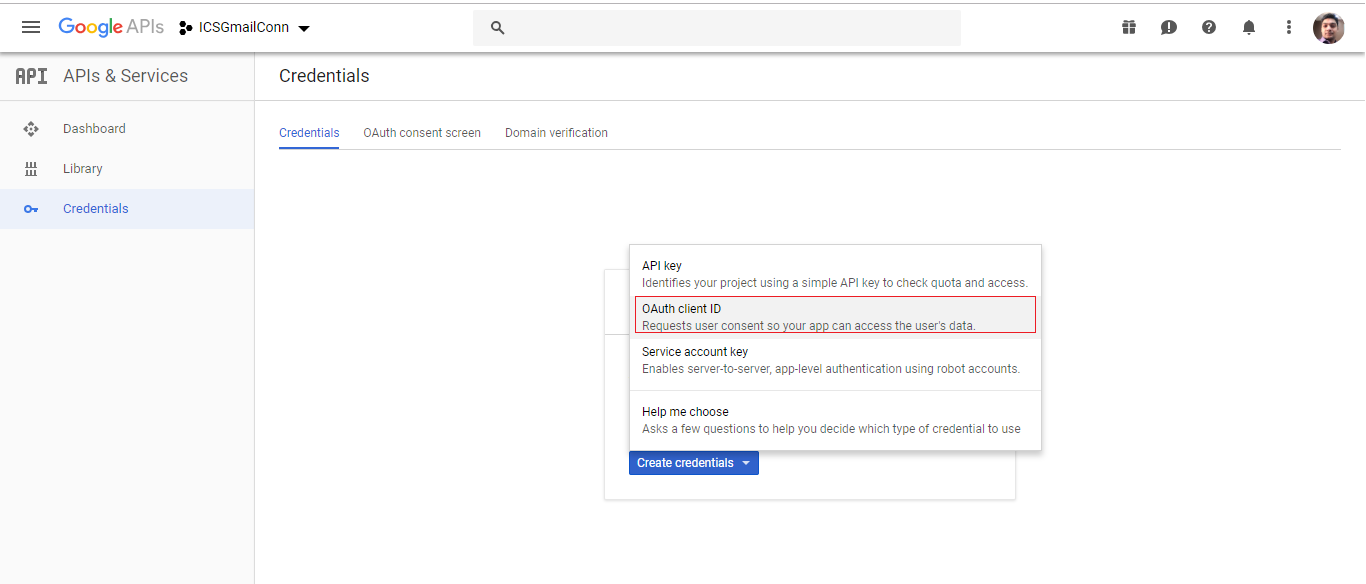Open the ICSGmailConn project selector
The image size is (1366, 584).
245,28
